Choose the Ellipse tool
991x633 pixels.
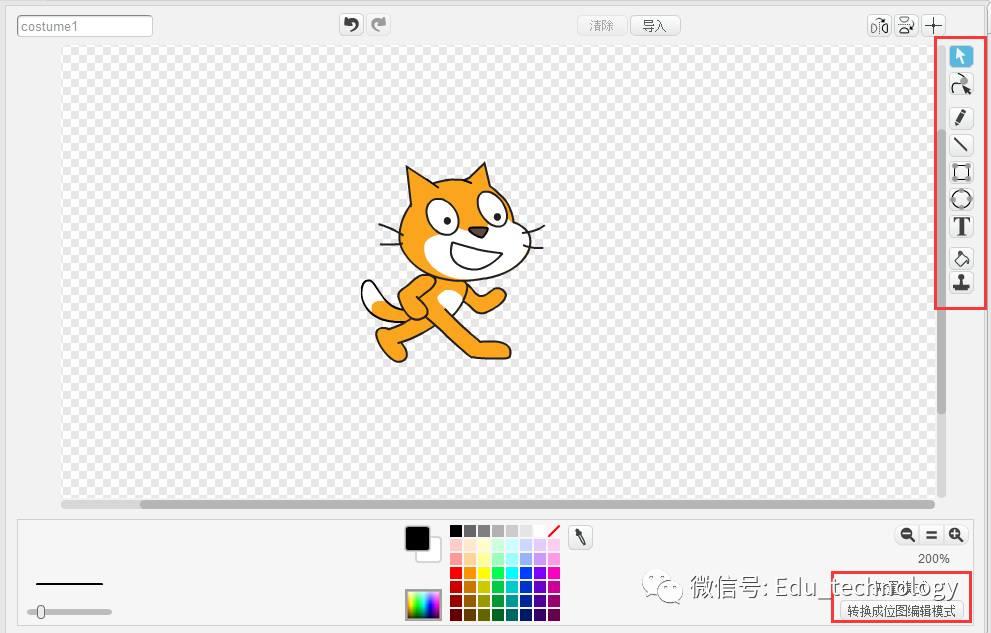pyautogui.click(x=961, y=199)
